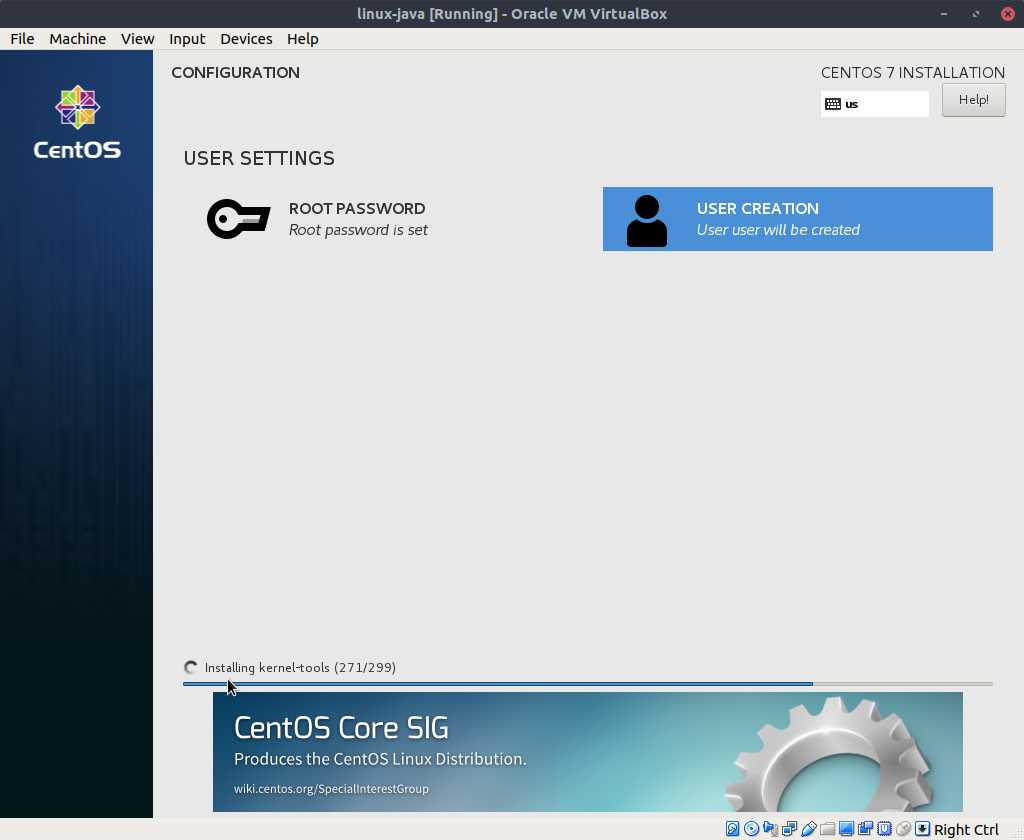Open the Machine menu
Screen dimensions: 1024x840
(77, 39)
